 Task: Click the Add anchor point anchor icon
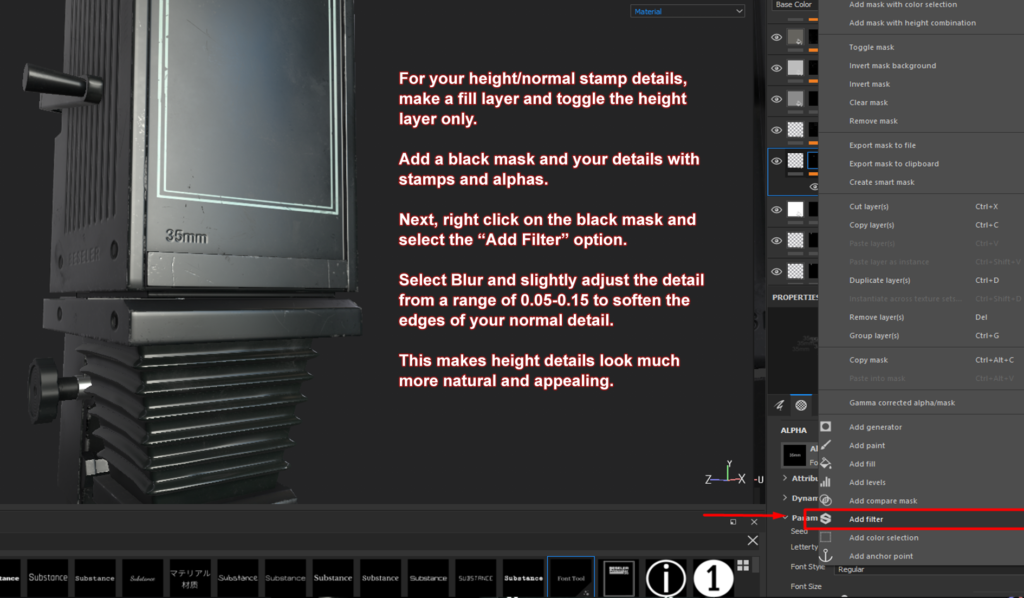(x=825, y=556)
